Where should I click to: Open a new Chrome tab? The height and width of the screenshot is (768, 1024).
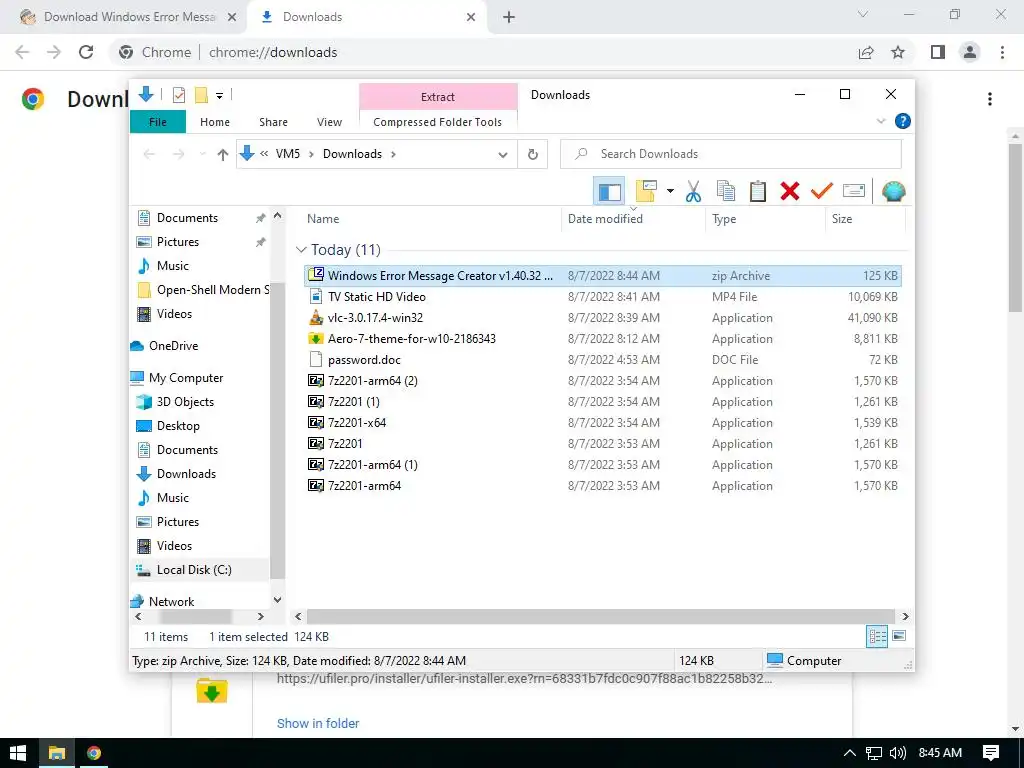click(x=509, y=18)
